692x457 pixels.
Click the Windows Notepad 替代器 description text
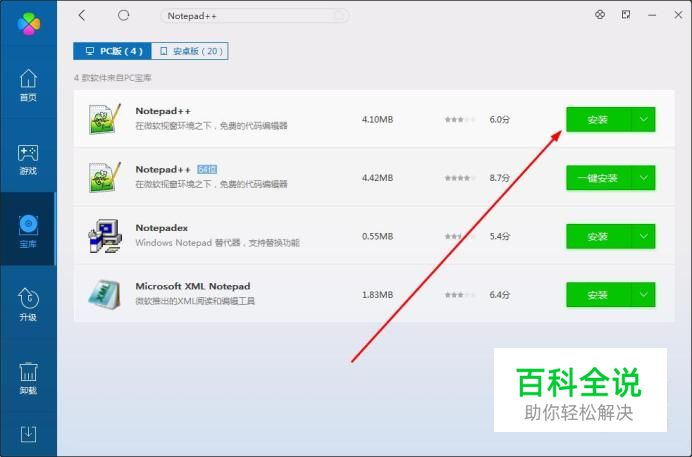(218, 243)
